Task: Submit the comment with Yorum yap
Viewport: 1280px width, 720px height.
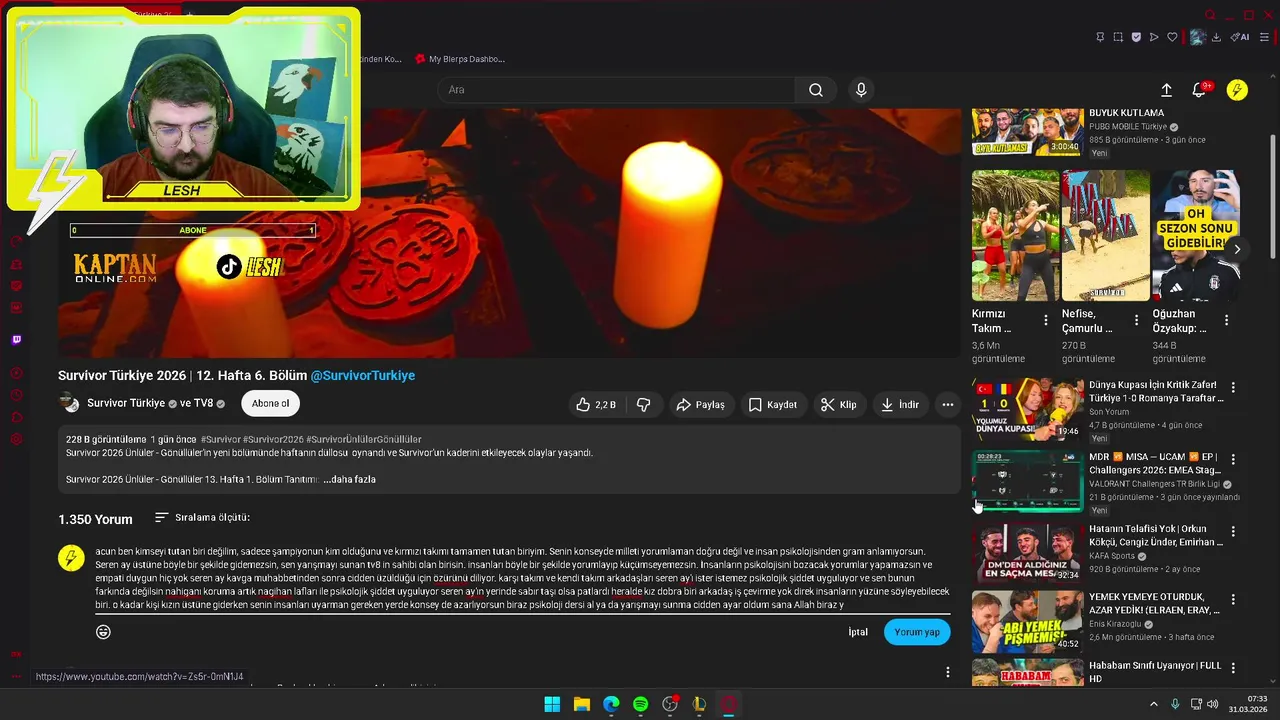Action: pyautogui.click(x=917, y=632)
